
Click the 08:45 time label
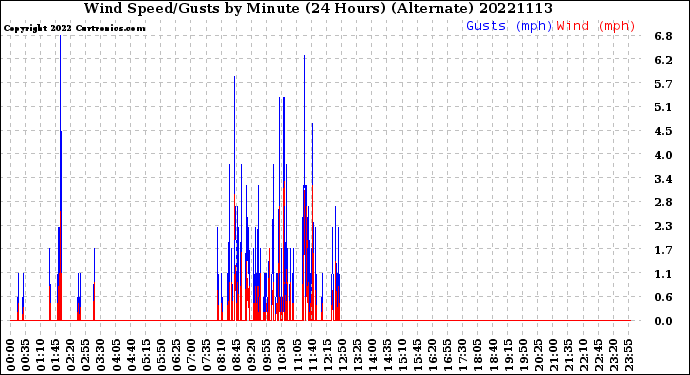[237, 355]
